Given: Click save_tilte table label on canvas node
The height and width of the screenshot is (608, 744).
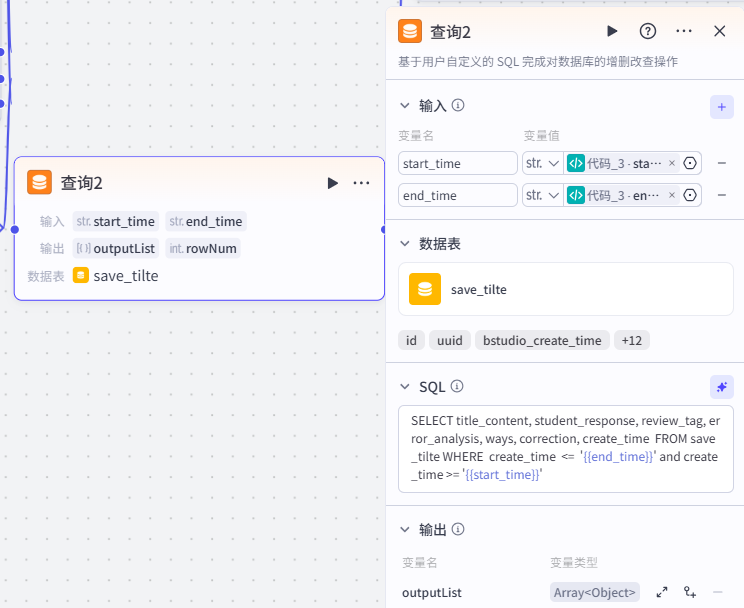Looking at the screenshot, I should 126,276.
